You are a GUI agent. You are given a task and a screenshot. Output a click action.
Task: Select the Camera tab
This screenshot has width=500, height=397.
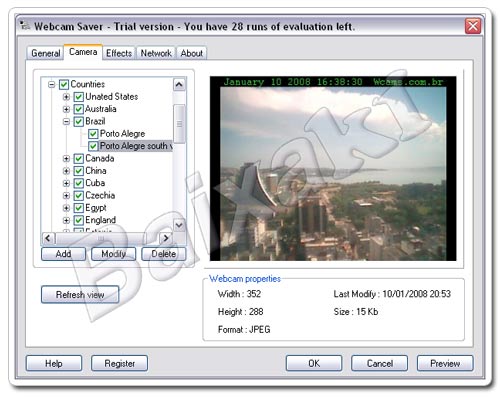point(83,52)
